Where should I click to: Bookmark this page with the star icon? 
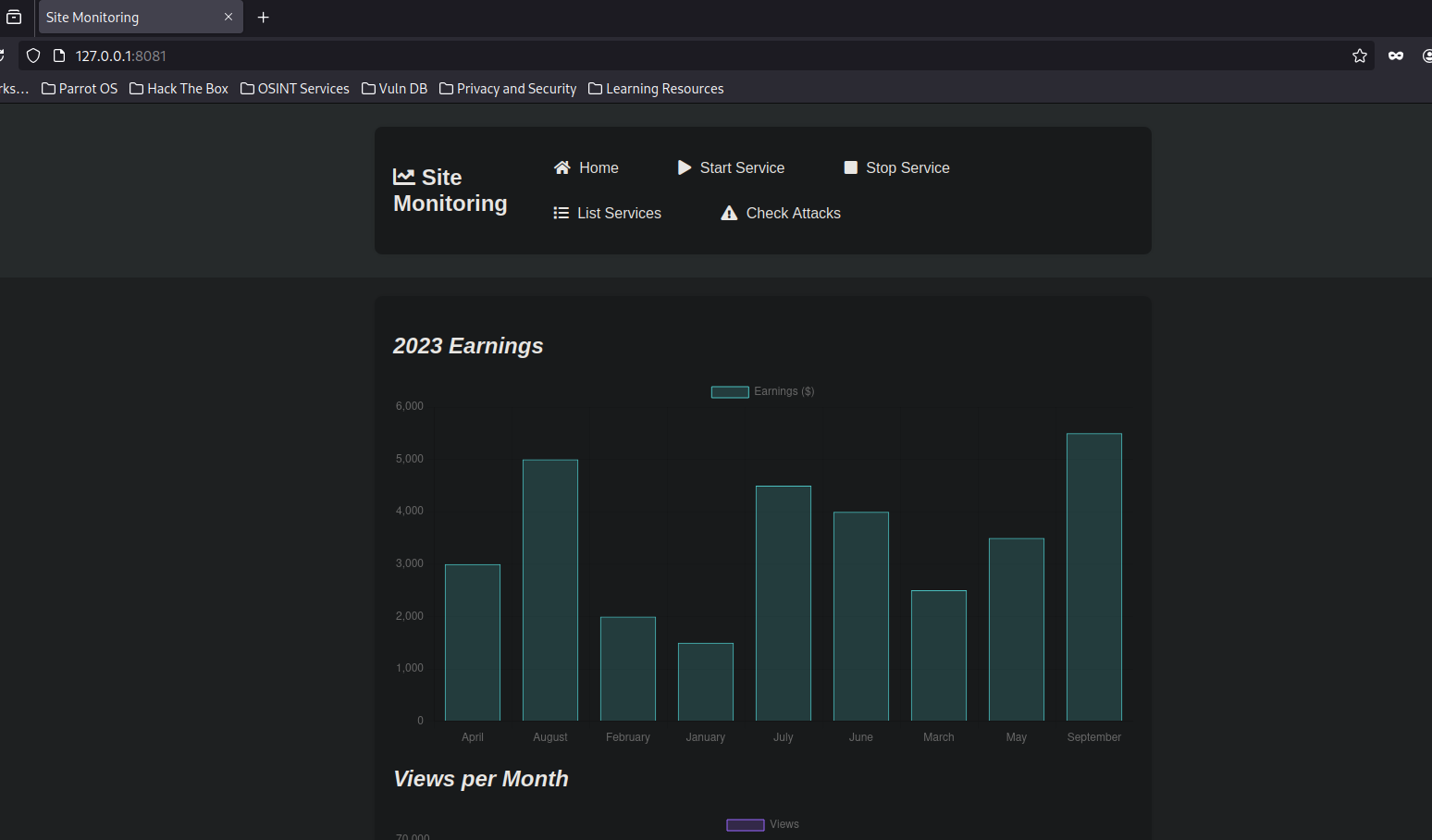point(1360,56)
